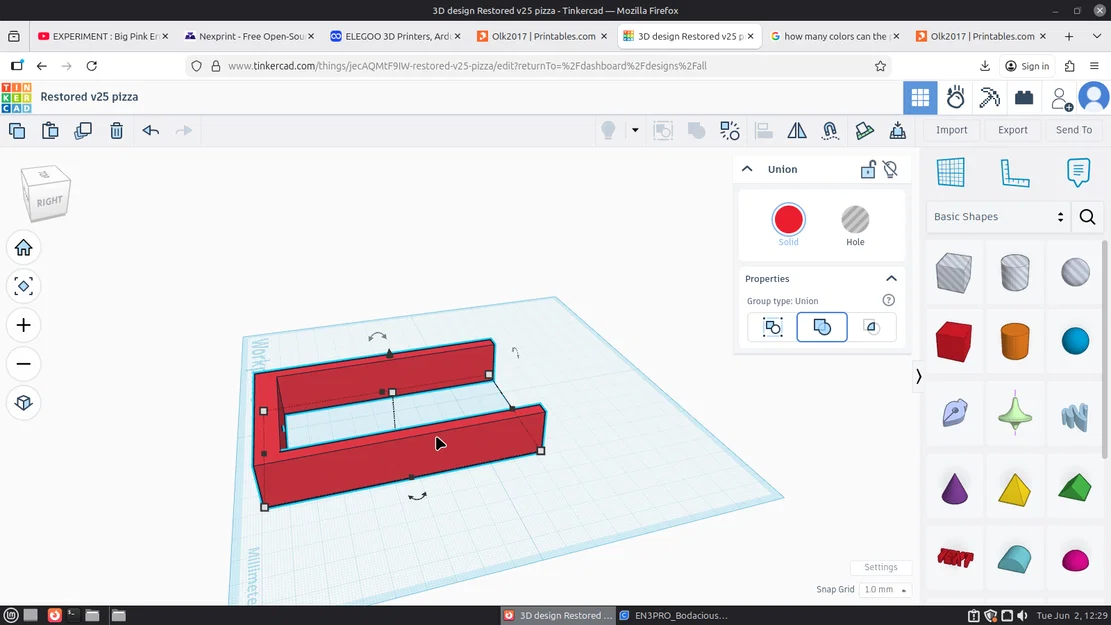The image size is (1111, 625).
Task: Open the Sim Lab icon
Action: pos(955,98)
